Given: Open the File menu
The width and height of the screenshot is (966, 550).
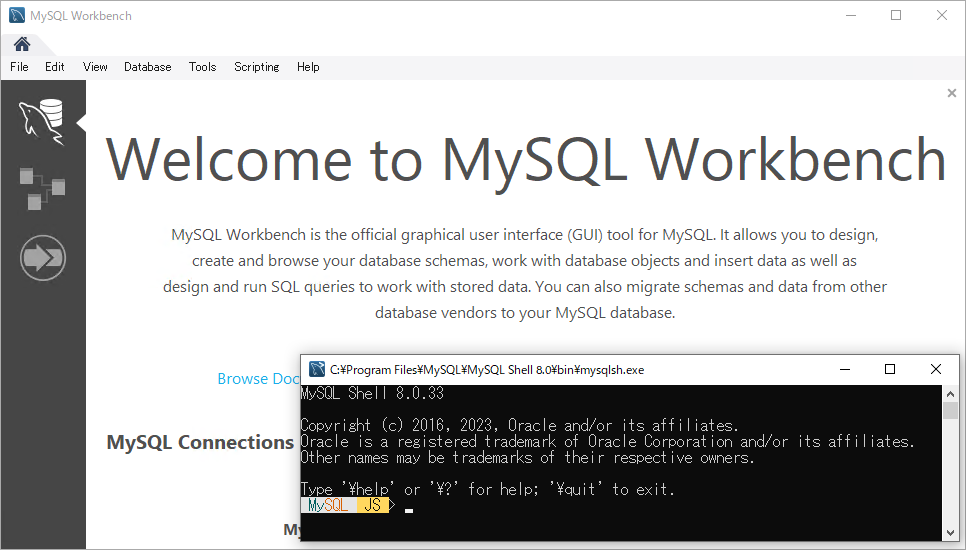Looking at the screenshot, I should [x=19, y=67].
